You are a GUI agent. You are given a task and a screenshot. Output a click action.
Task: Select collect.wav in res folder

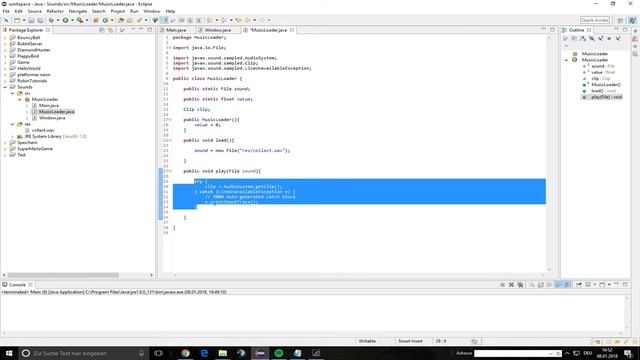point(43,130)
